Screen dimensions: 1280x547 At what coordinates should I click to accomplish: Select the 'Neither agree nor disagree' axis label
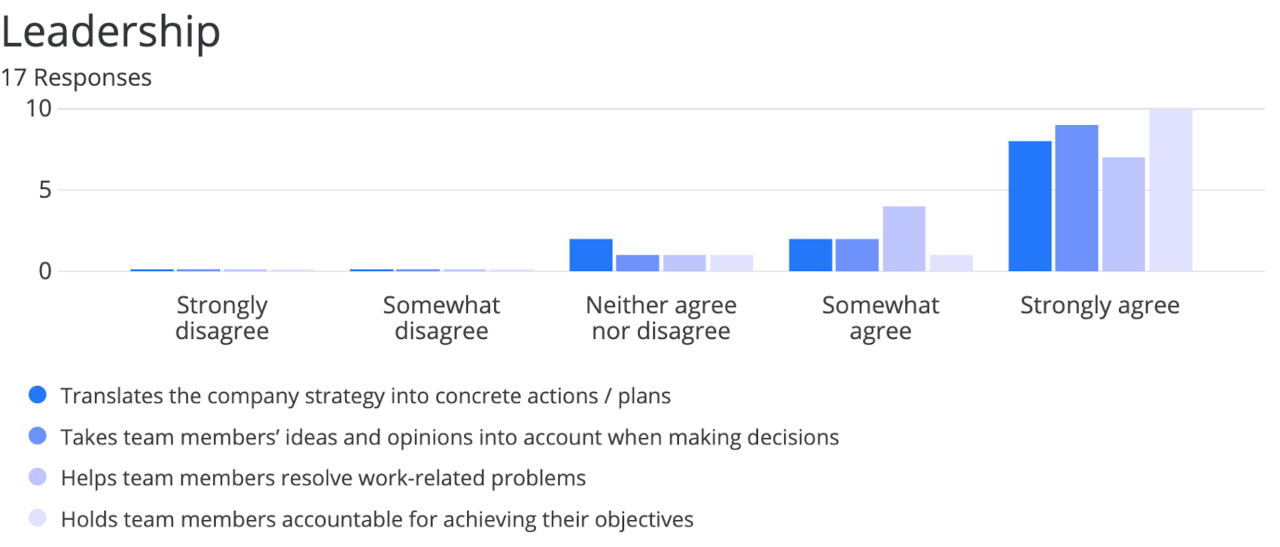[x=661, y=318]
